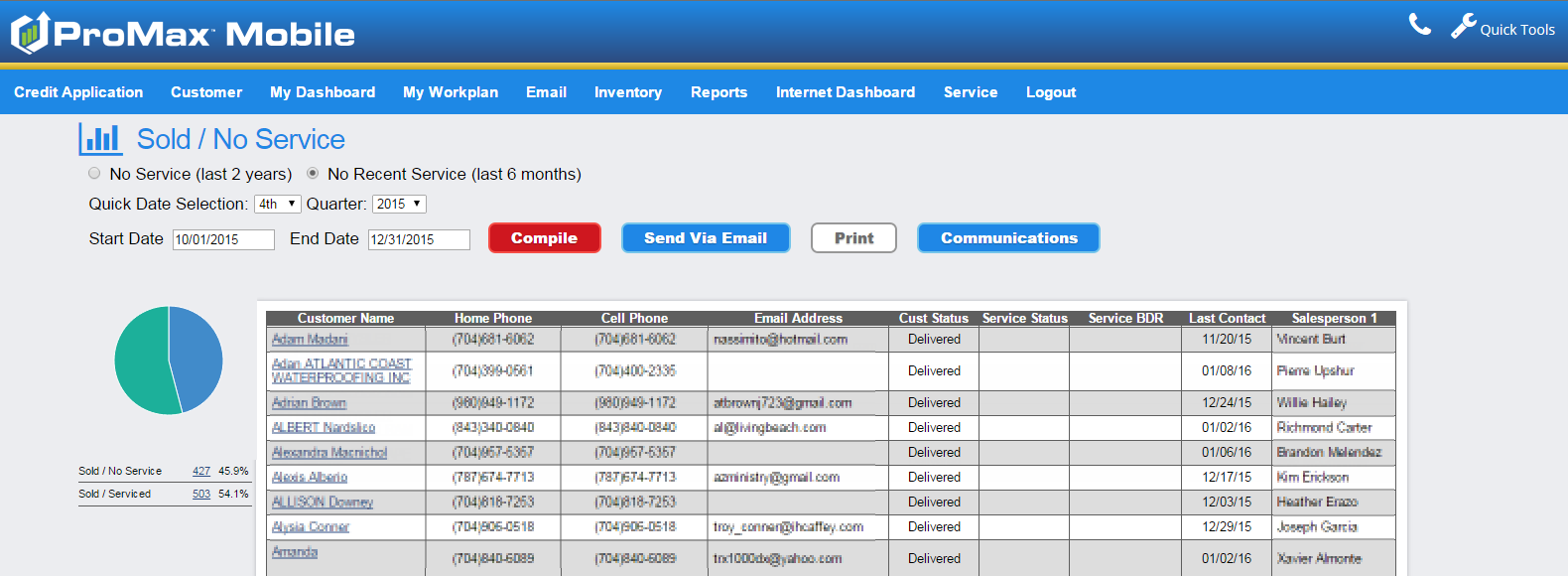
Task: Click email nassimito@hotmail.com
Action: (780, 340)
